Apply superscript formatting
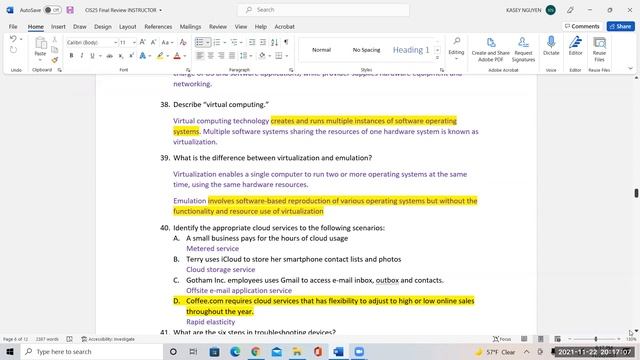This screenshot has height=360, width=640. [x=131, y=56]
